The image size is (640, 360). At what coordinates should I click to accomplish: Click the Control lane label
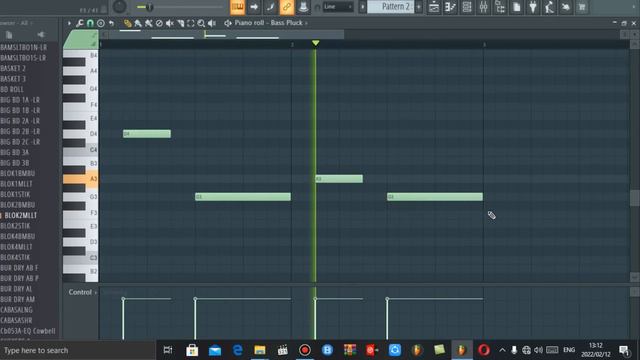coord(80,292)
